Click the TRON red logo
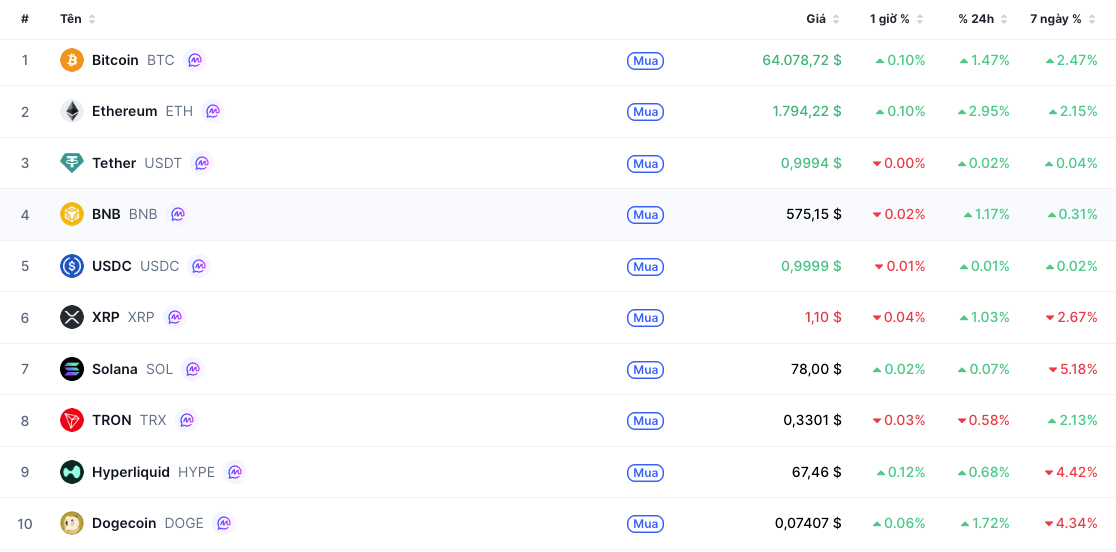 [72, 420]
